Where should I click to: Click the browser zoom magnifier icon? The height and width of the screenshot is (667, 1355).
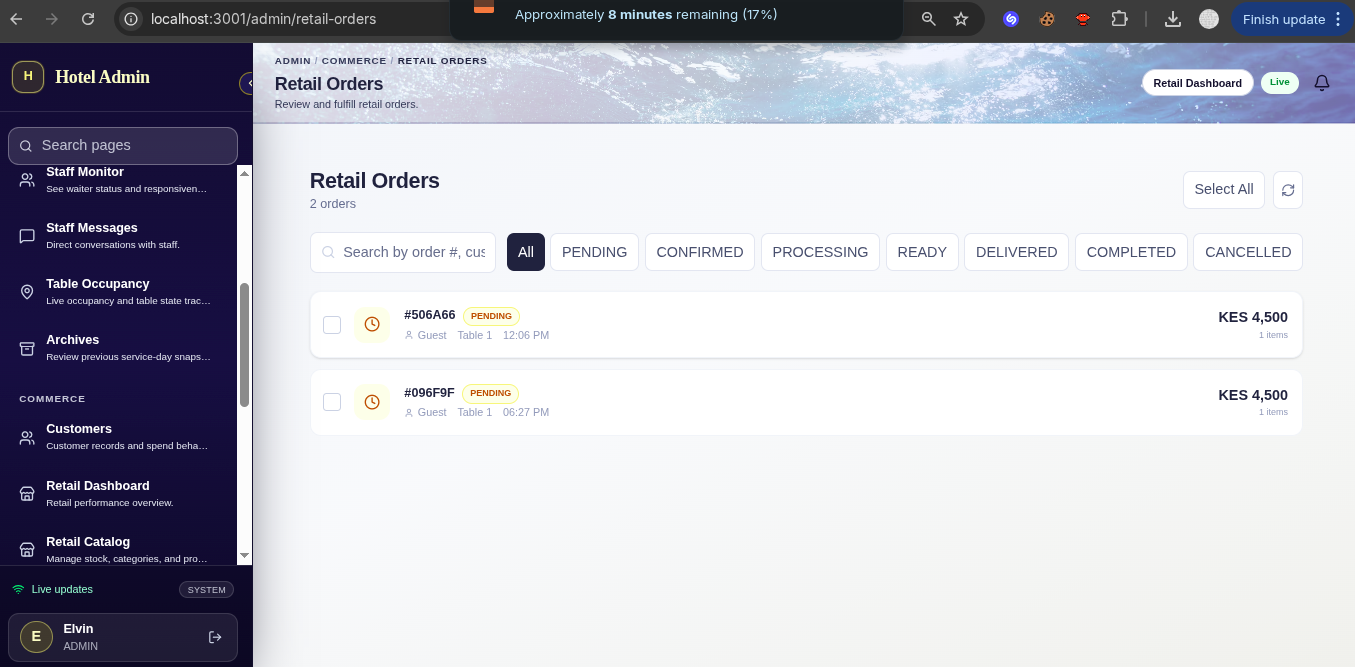click(929, 19)
